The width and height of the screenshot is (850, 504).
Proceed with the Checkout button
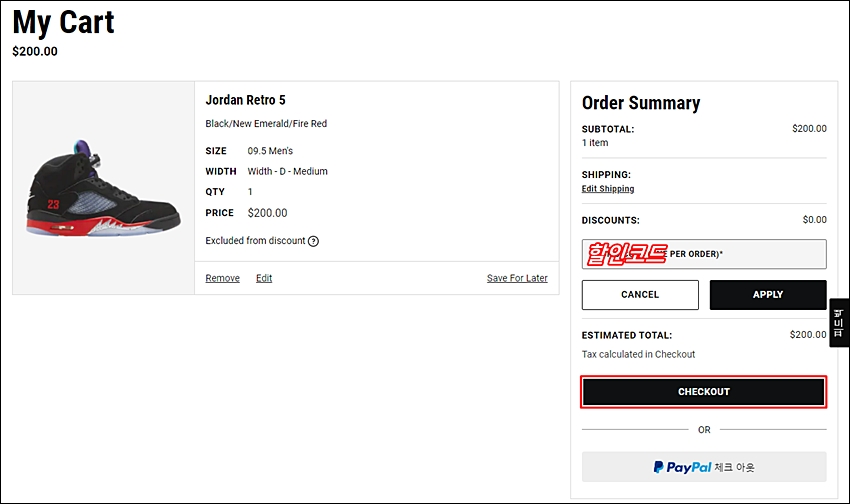[x=704, y=392]
